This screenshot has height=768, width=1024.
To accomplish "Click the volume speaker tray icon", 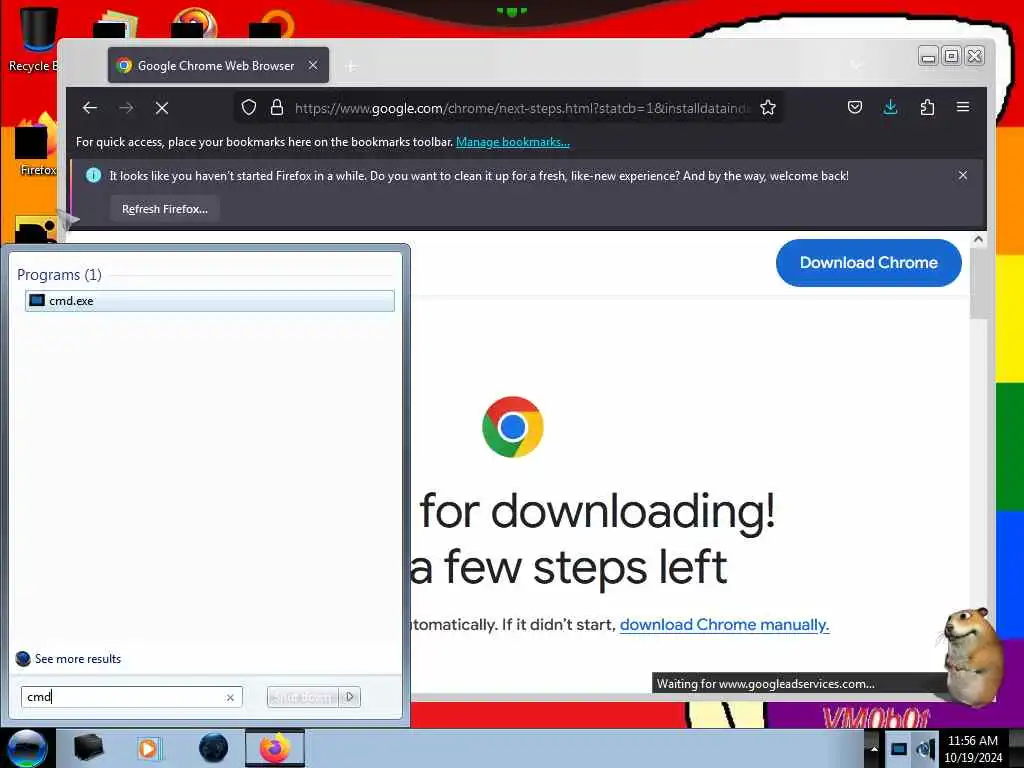I will 925,749.
